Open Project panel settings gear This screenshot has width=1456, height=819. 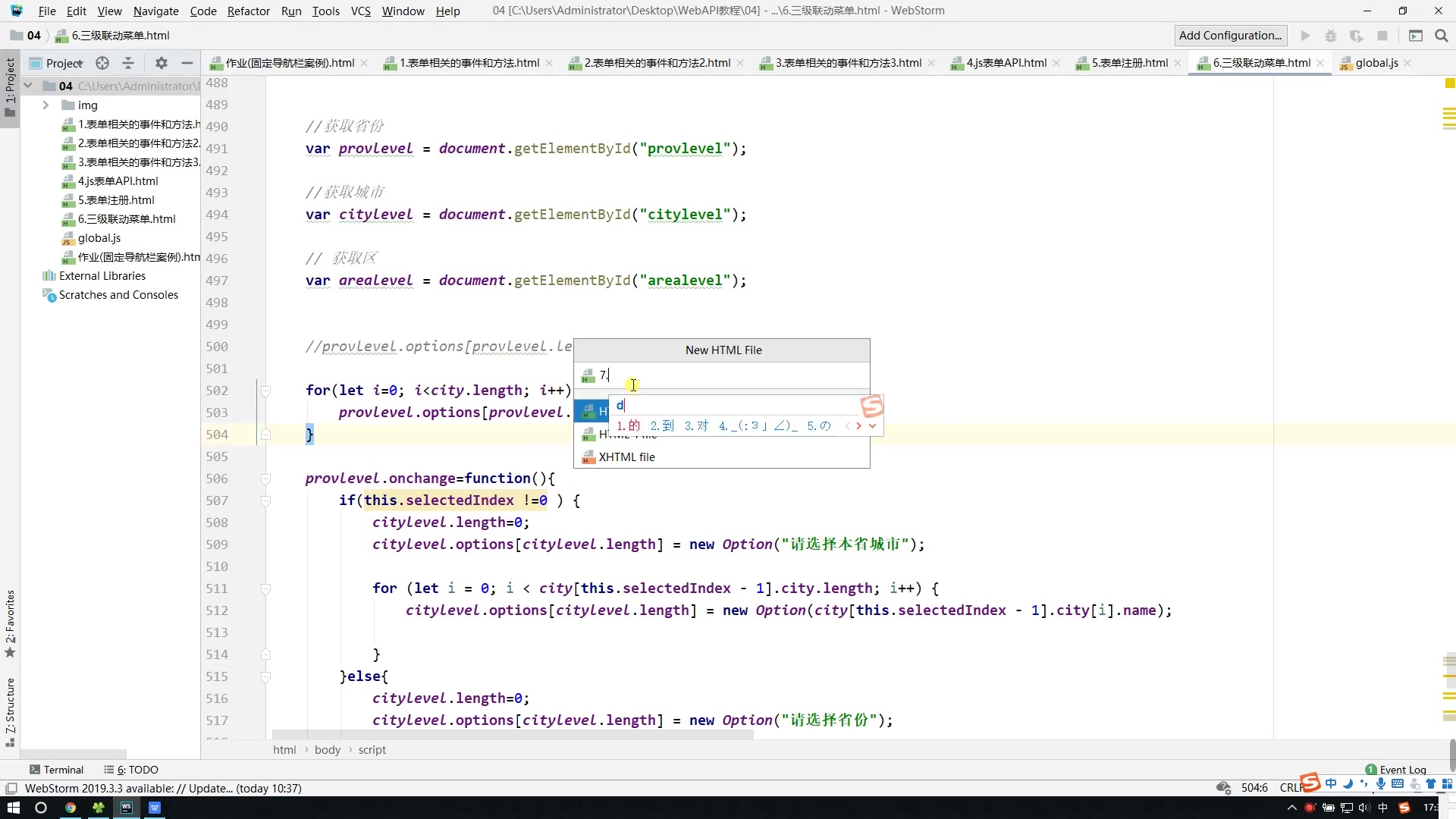[x=161, y=63]
